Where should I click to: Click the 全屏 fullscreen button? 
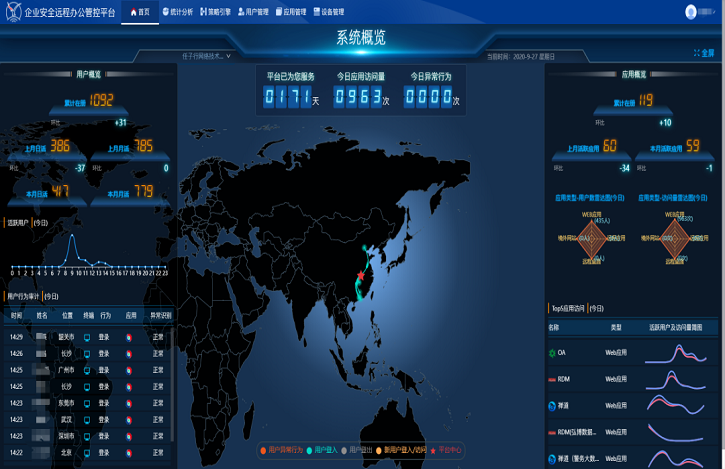702,53
